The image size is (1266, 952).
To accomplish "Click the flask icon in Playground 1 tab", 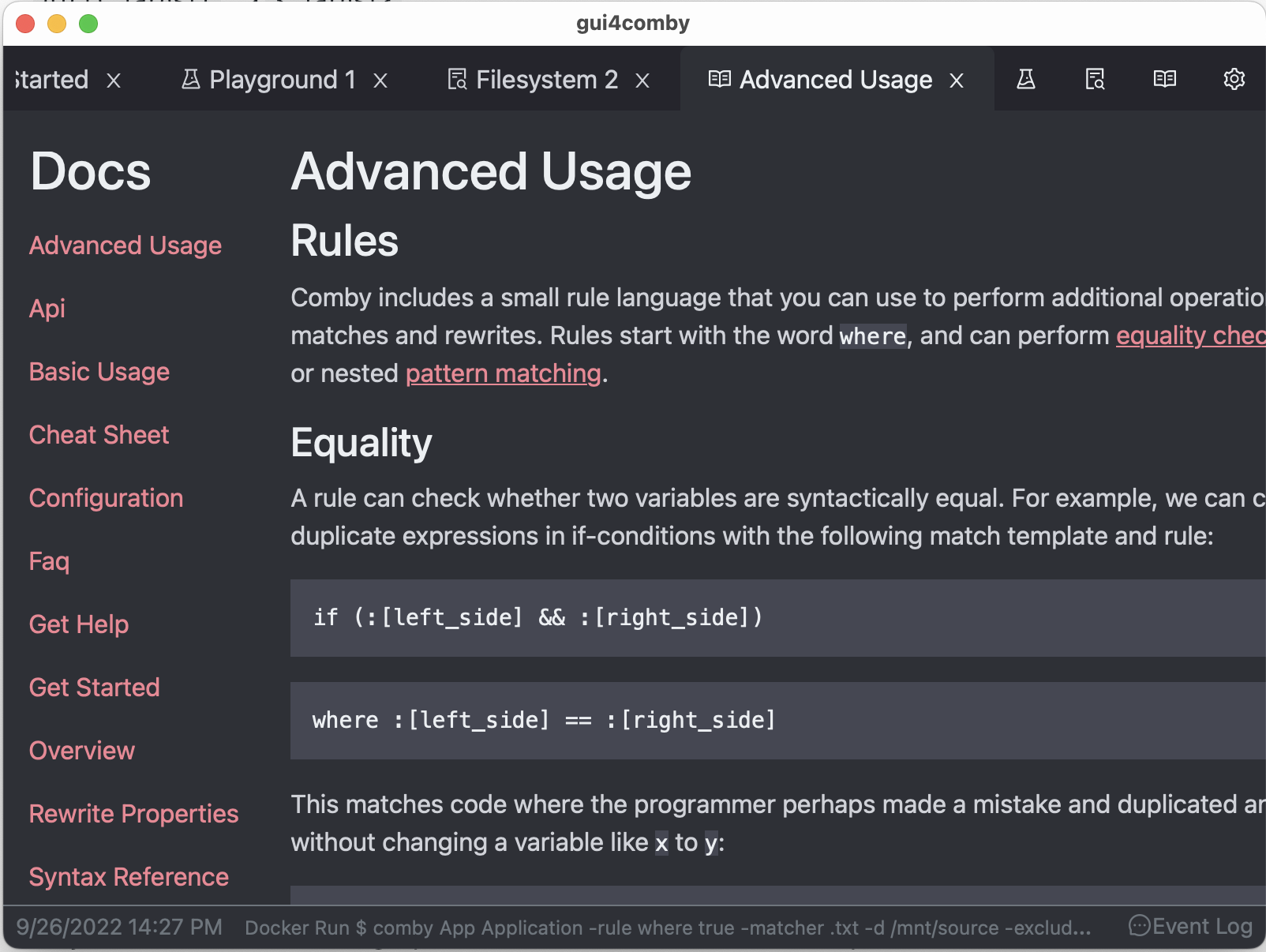I will [190, 79].
